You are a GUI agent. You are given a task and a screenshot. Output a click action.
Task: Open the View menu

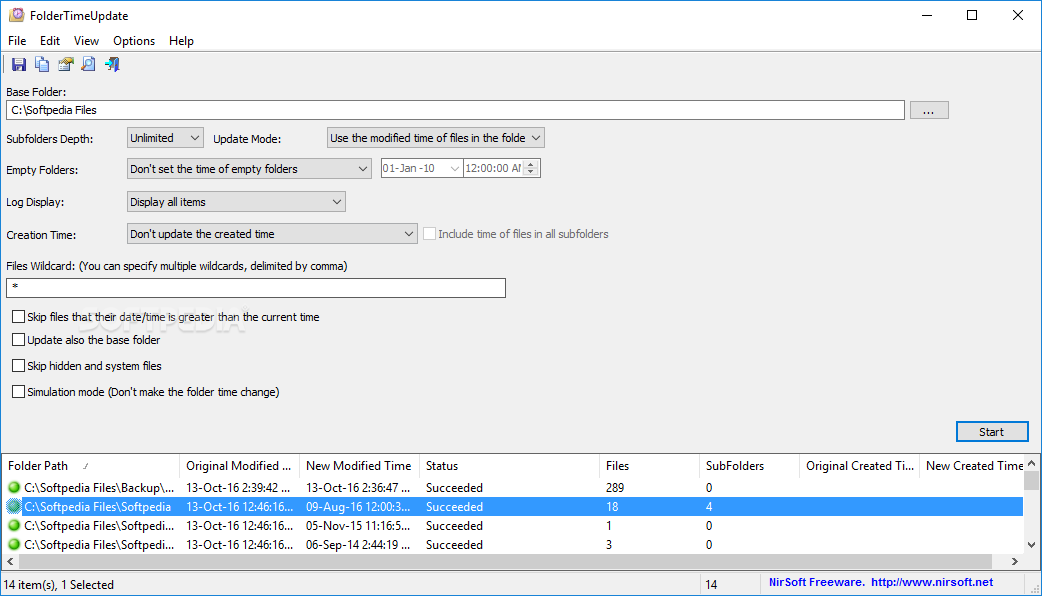tap(86, 41)
